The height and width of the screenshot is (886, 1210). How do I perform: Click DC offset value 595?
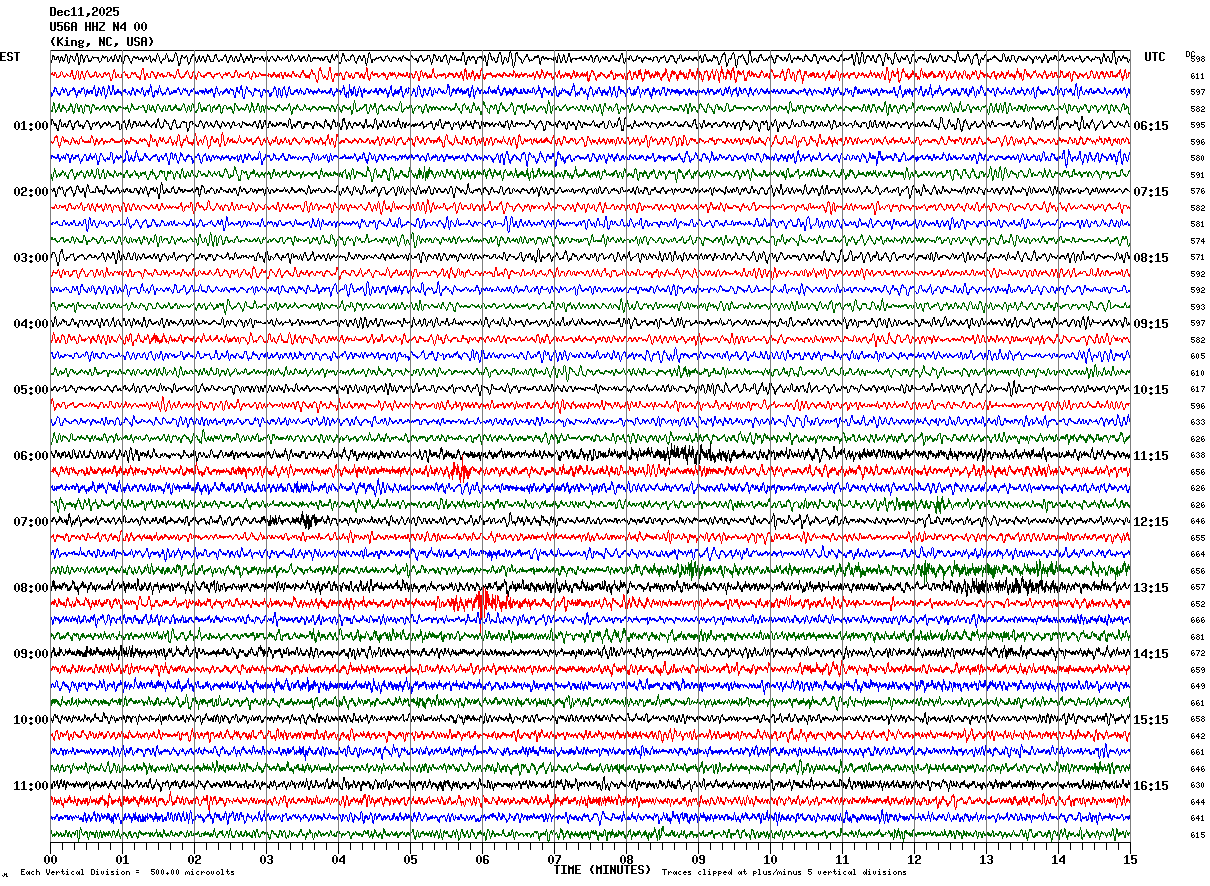[x=1197, y=126]
